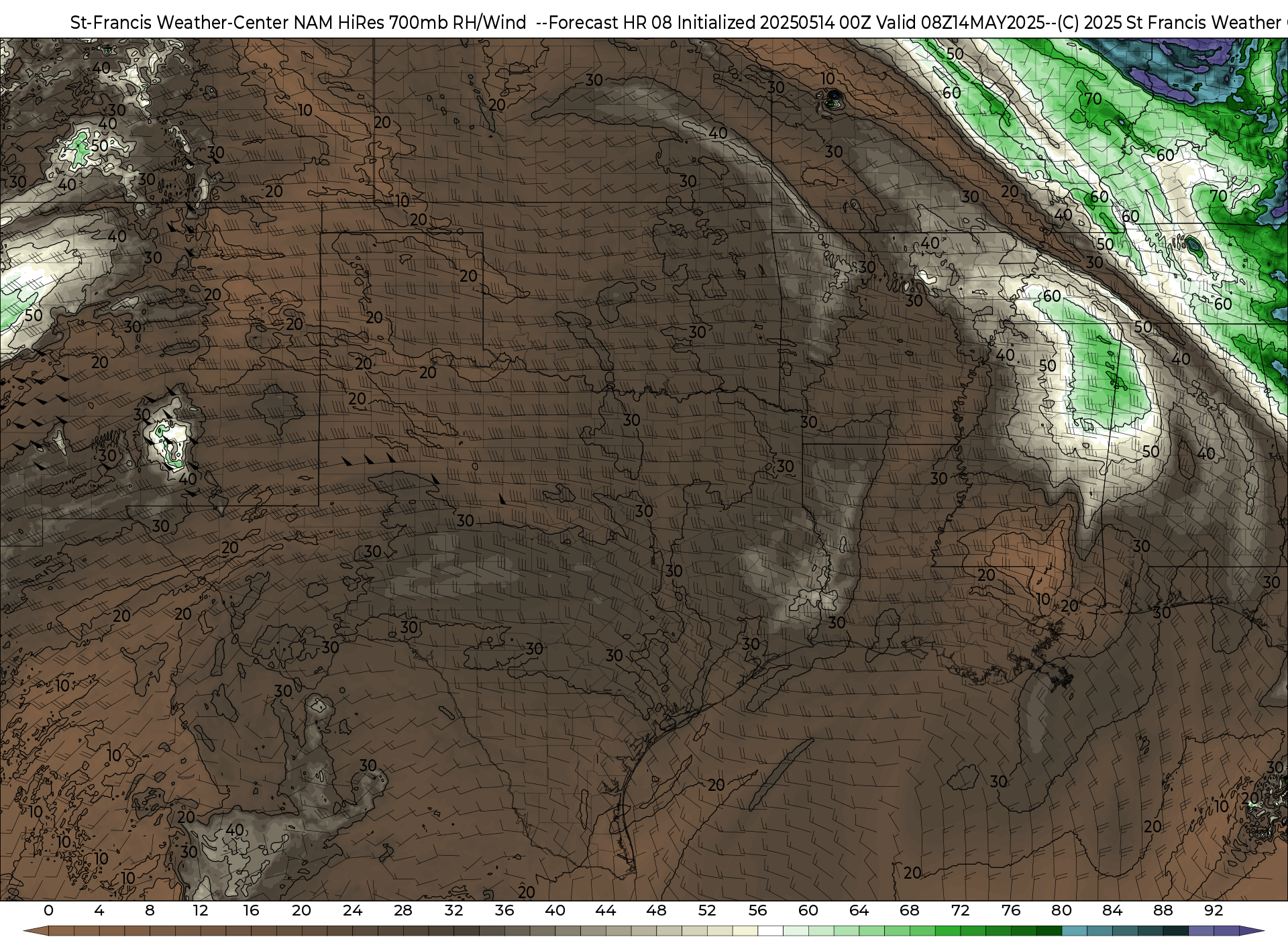Select colorbar tick label 80
This screenshot has width=1288, height=939.
[1061, 910]
